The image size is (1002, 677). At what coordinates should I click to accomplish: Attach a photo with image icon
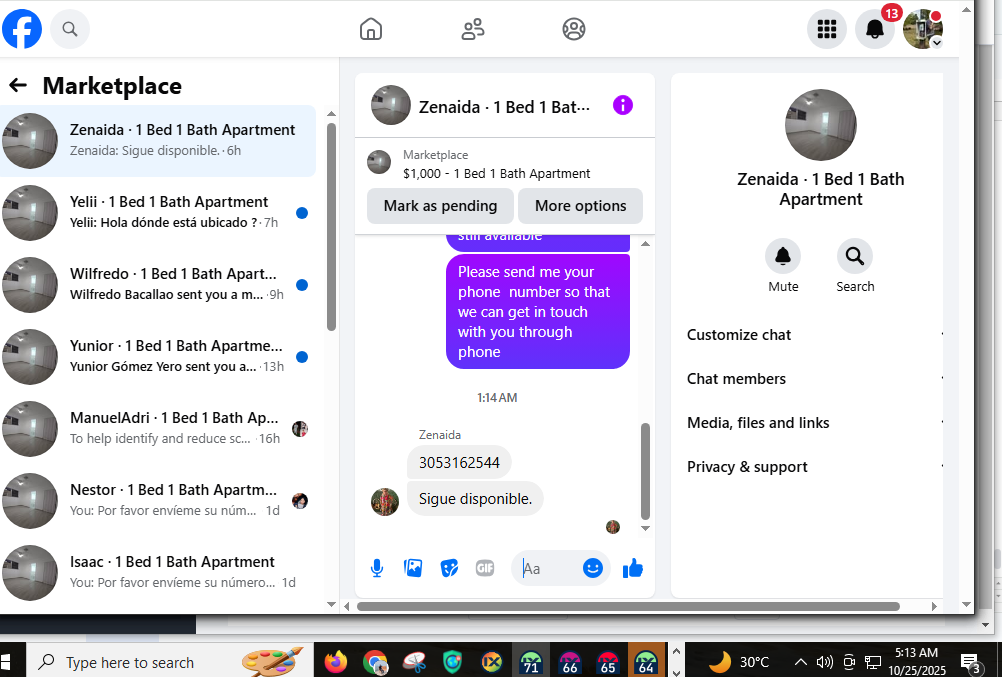coord(413,568)
